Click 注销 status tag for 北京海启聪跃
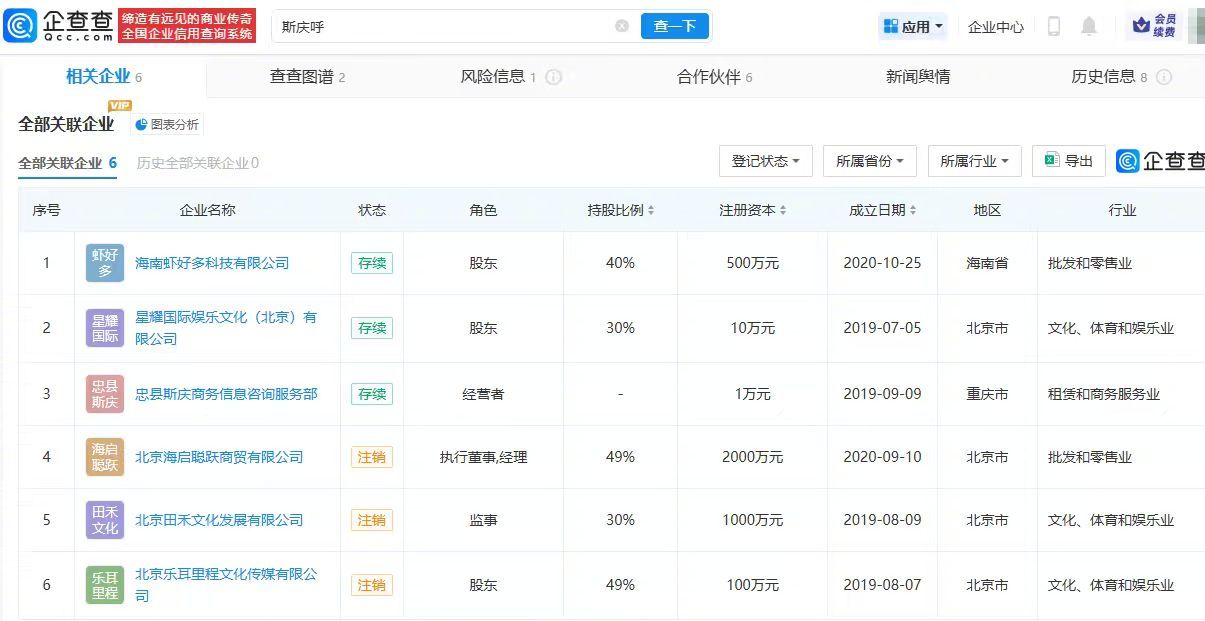Screen dimensions: 1205x621 point(372,457)
